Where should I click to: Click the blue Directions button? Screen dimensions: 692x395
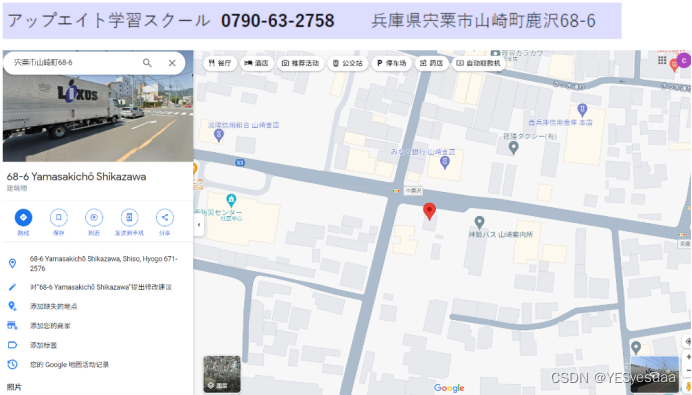[x=23, y=217]
